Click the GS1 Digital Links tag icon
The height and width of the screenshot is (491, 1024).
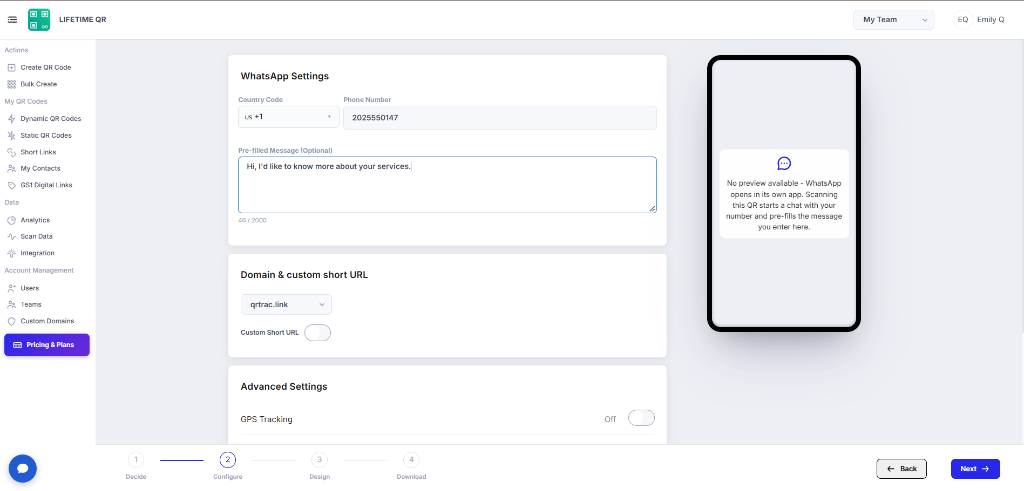tap(11, 185)
